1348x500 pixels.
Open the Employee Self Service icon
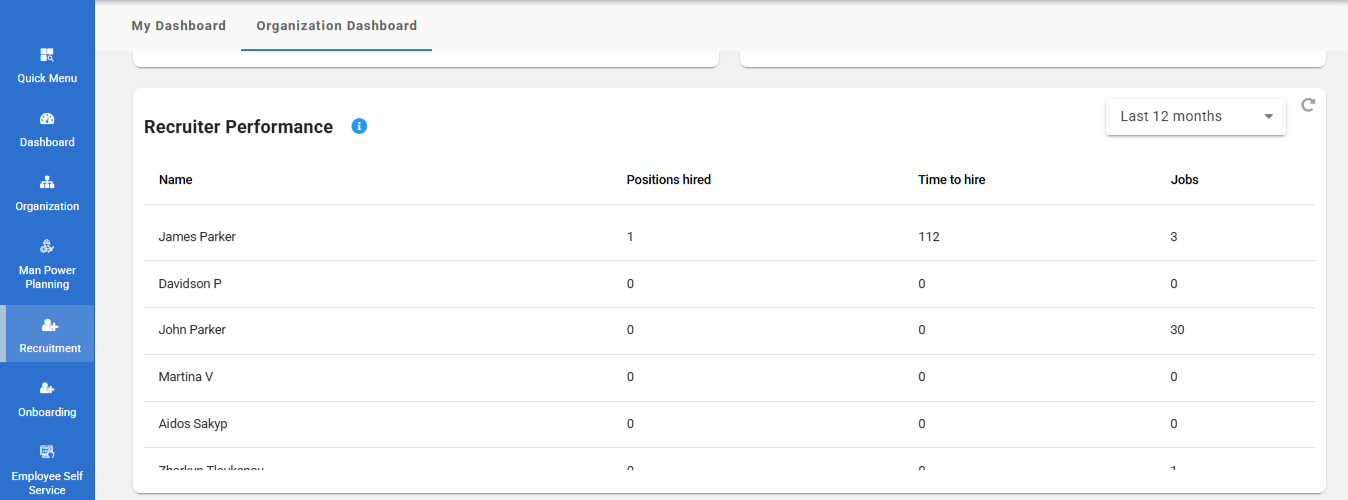point(47,452)
